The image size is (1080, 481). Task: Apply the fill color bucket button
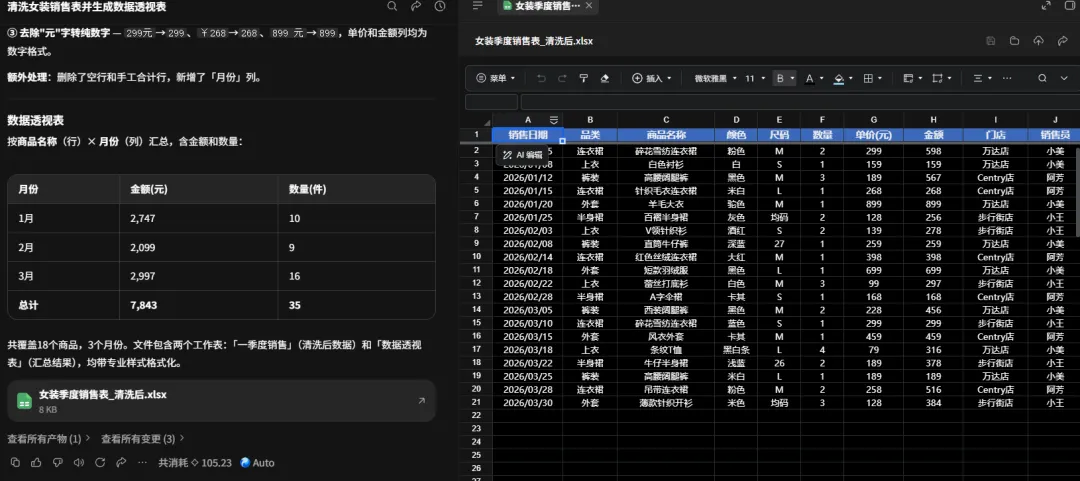(839, 79)
